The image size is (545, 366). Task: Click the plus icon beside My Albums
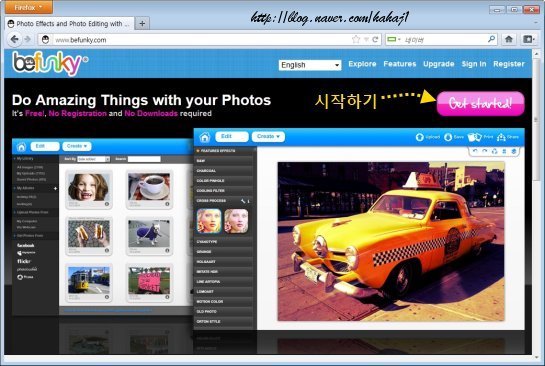[55, 188]
